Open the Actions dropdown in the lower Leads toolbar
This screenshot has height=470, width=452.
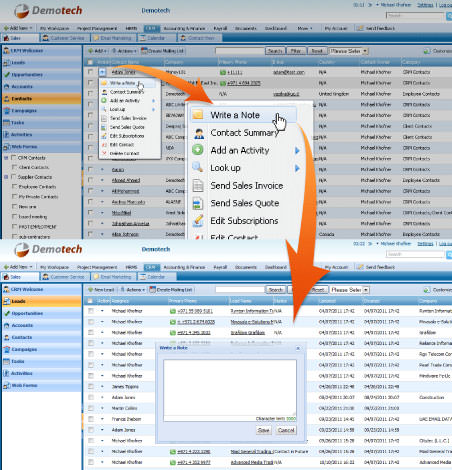133,290
